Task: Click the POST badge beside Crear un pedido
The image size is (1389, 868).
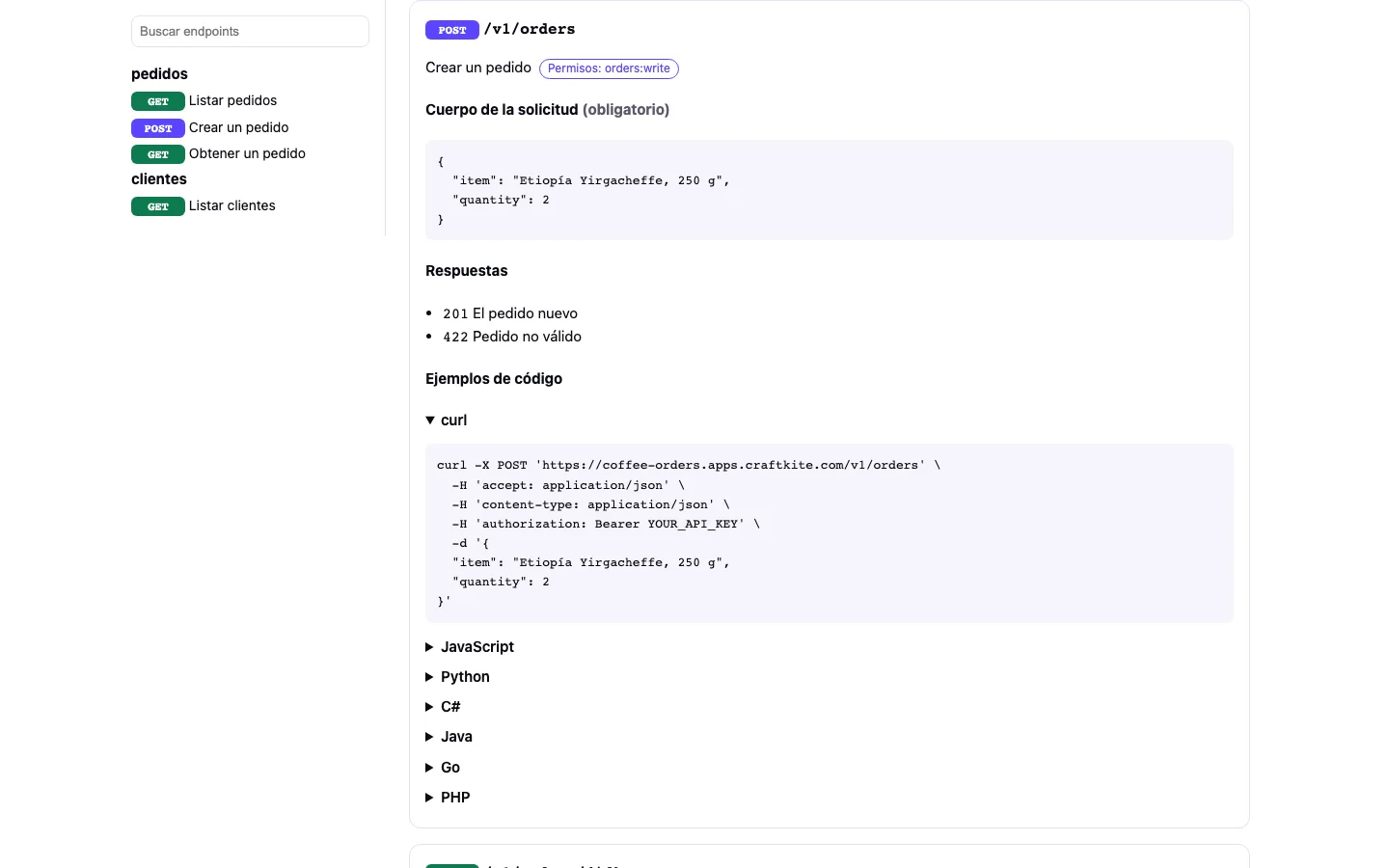Action: click(158, 128)
